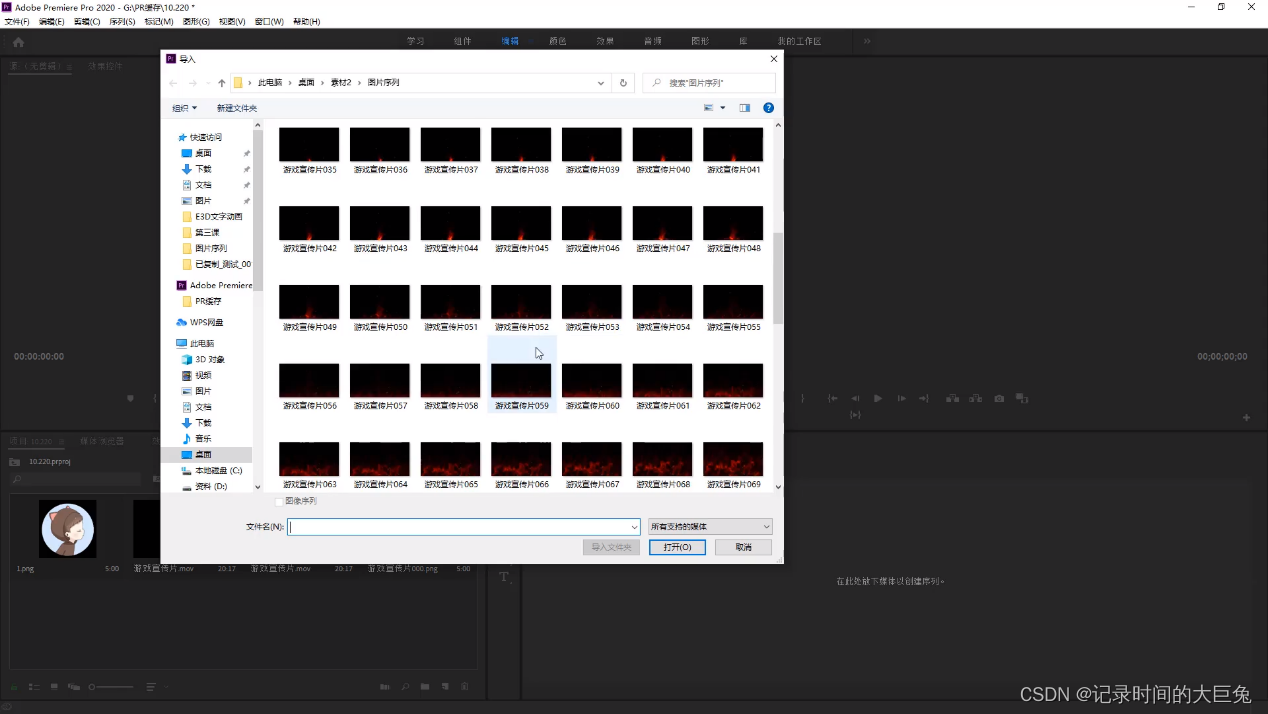Tick the 图像序列 checkbox

click(280, 501)
